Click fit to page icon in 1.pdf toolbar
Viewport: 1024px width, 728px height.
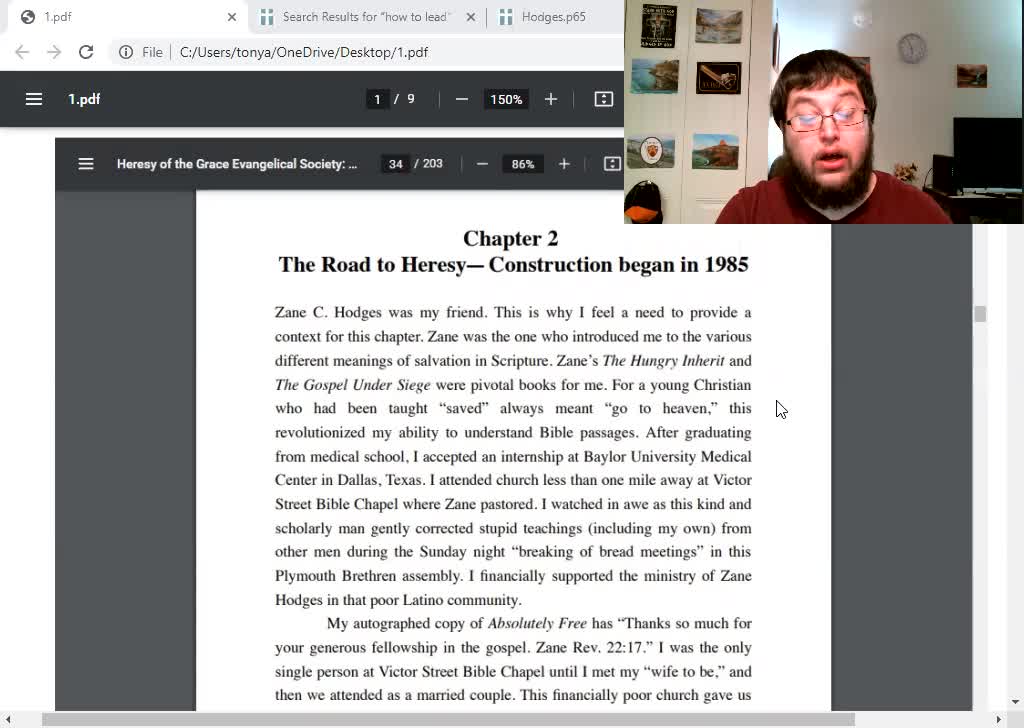coord(603,99)
